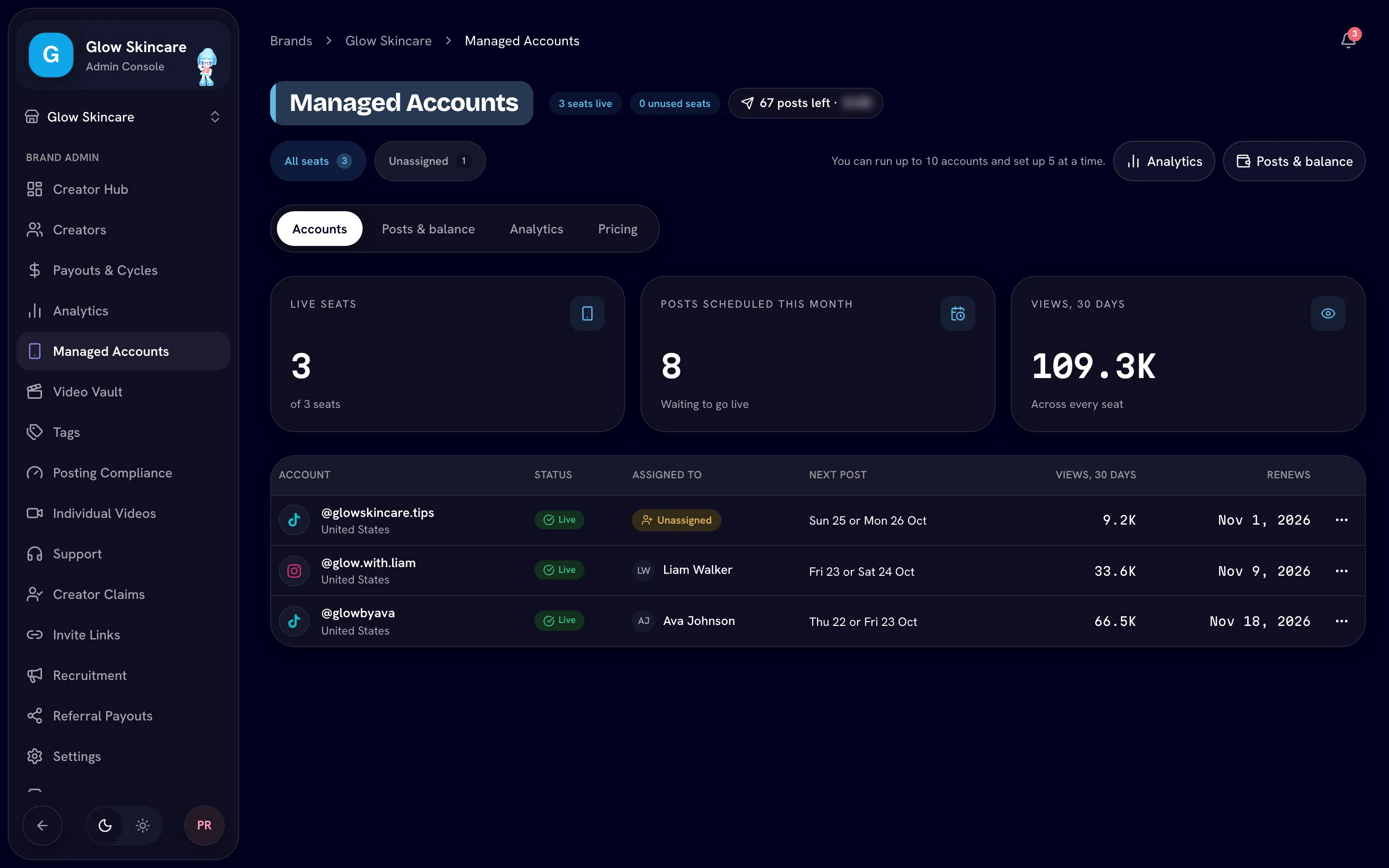This screenshot has height=868, width=1389.
Task: Click the Analytics button beside the seat limits text
Action: (x=1164, y=162)
